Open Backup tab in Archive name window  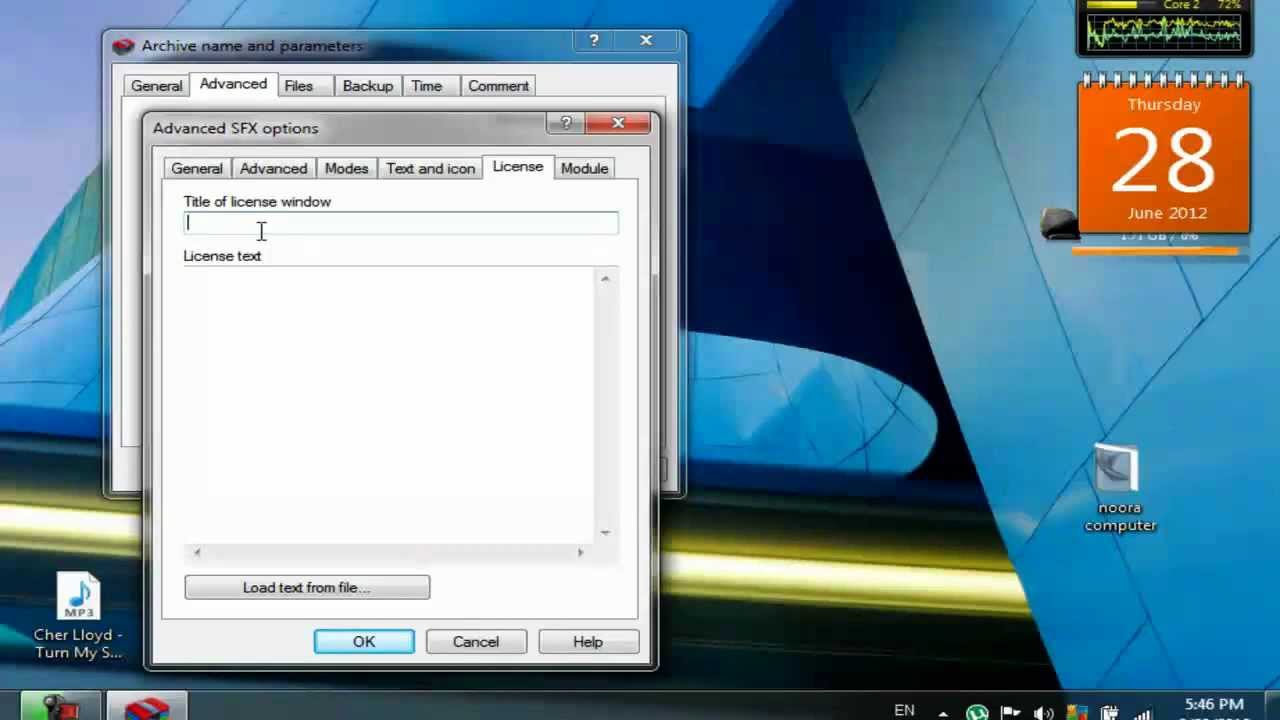click(368, 86)
